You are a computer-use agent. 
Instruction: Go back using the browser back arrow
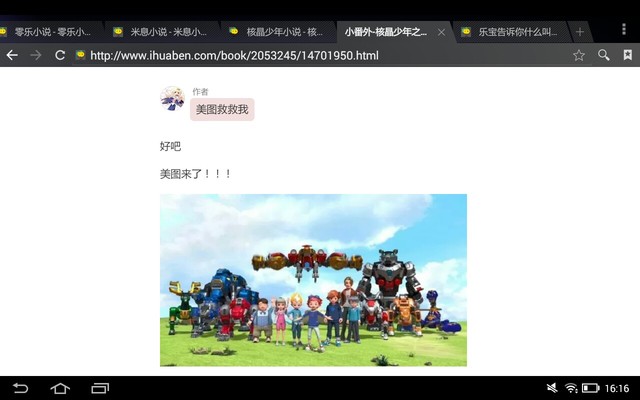12,55
